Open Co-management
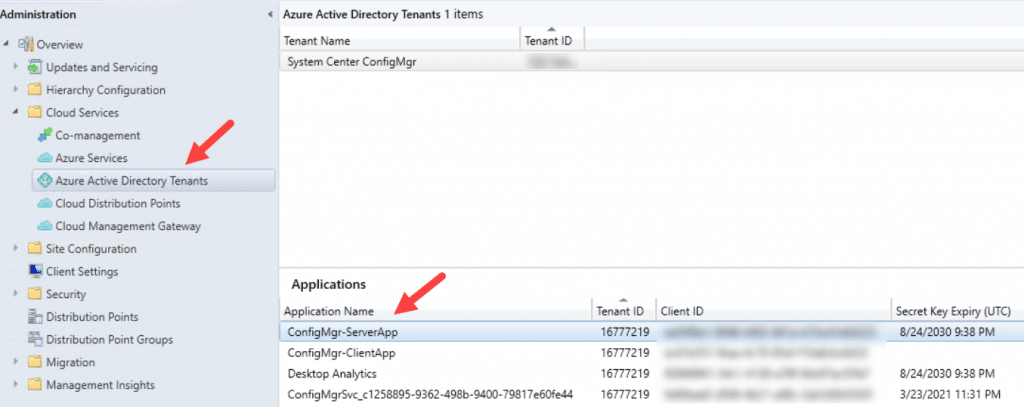The height and width of the screenshot is (407, 1024). pos(98,135)
